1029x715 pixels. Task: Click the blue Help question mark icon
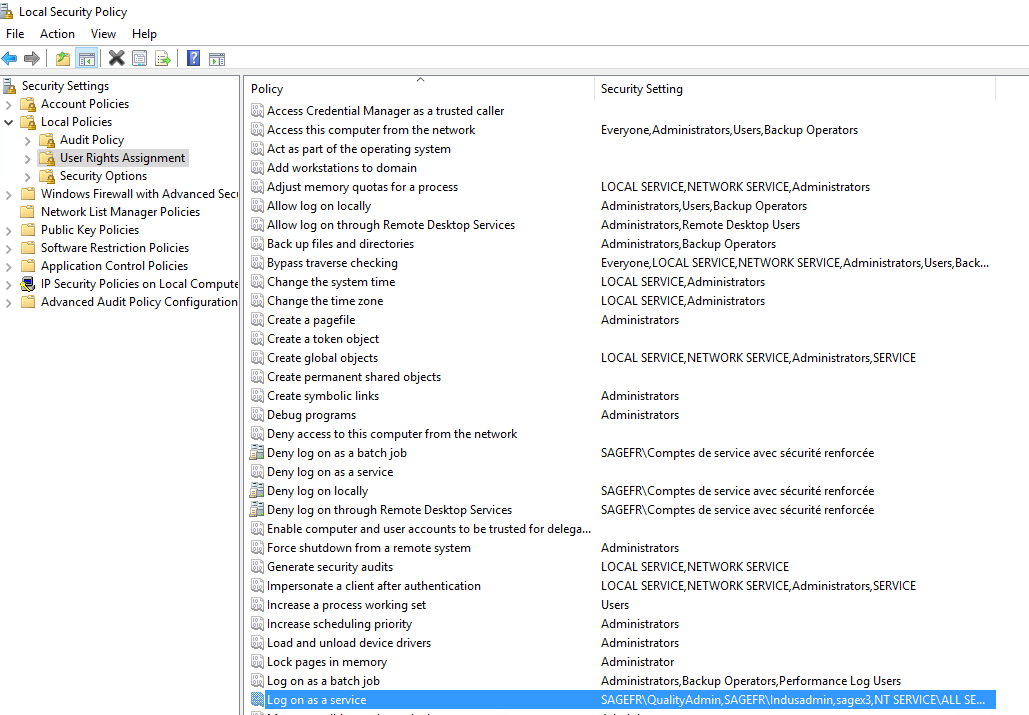194,58
